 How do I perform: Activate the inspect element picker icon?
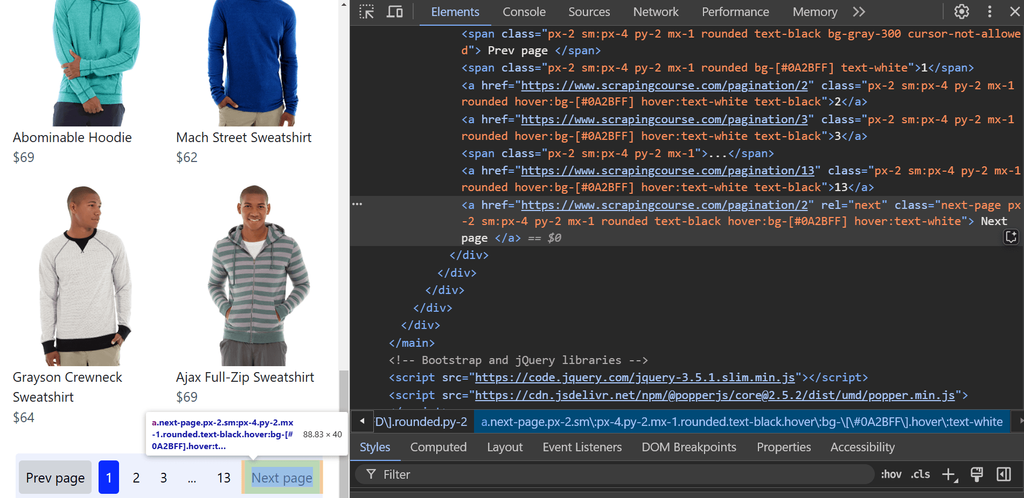coord(366,12)
